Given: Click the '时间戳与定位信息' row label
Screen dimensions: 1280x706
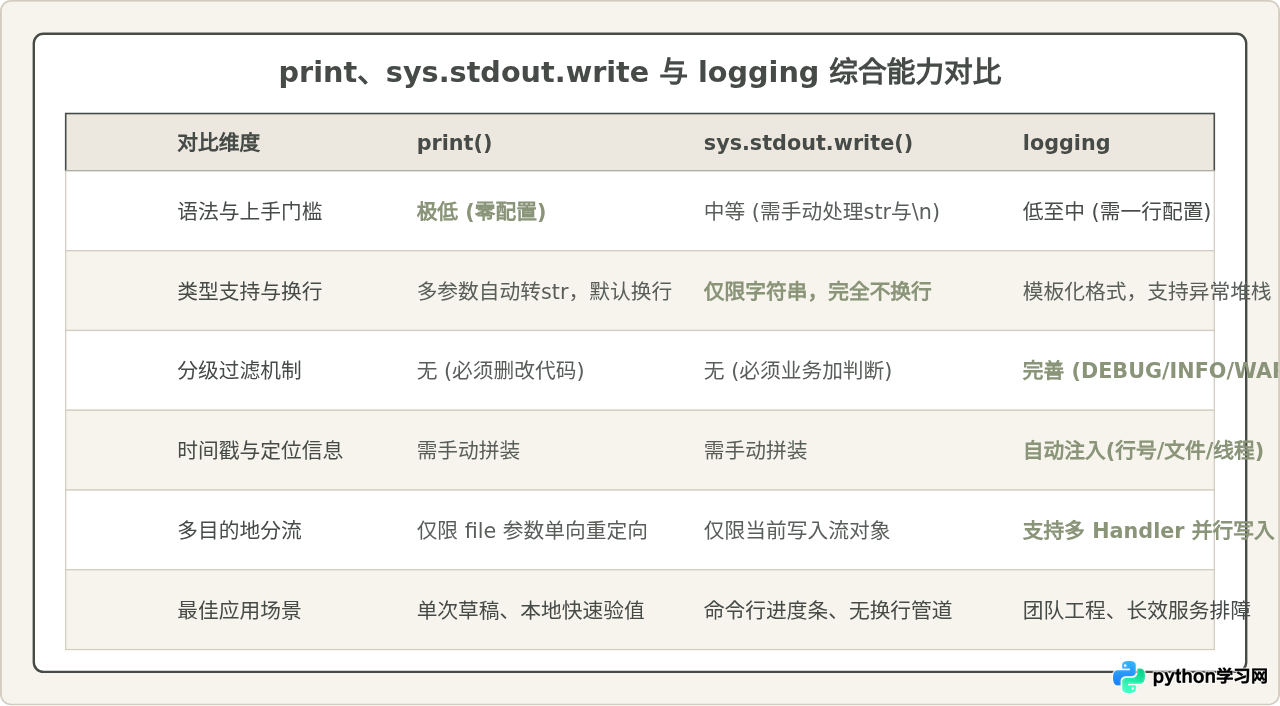Looking at the screenshot, I should click(x=260, y=450).
